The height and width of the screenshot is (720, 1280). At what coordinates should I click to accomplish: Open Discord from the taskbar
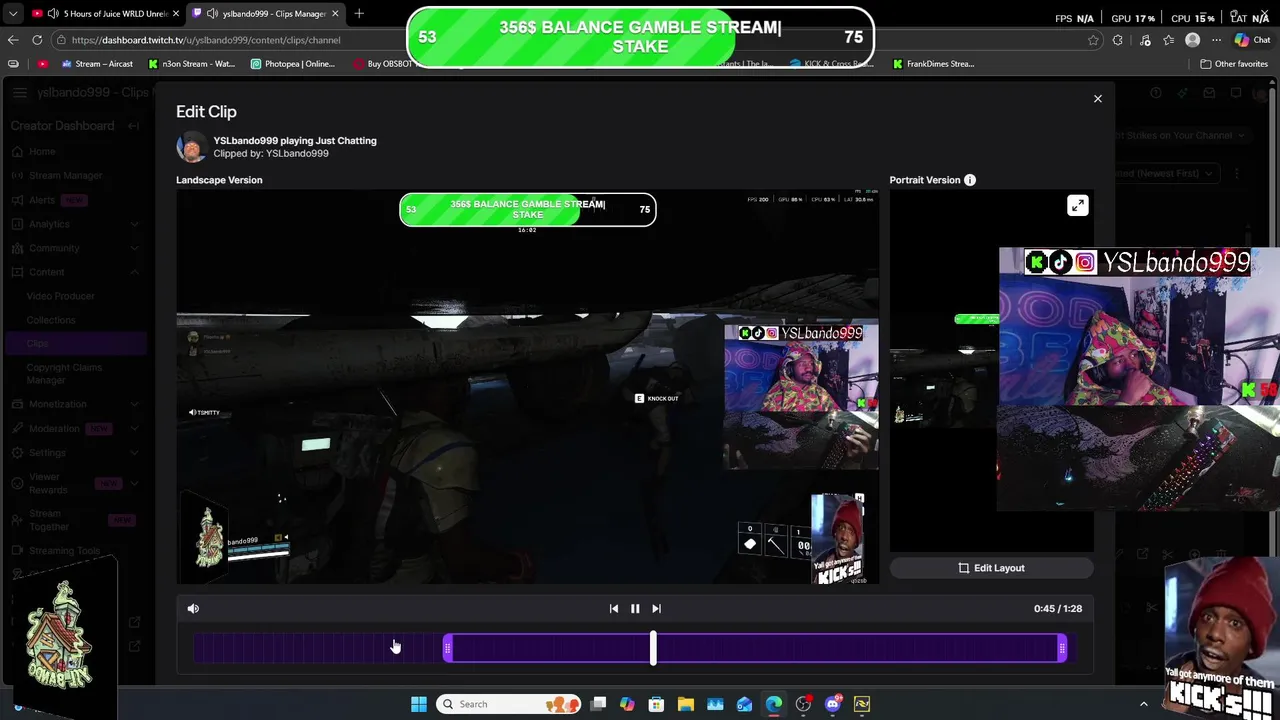click(832, 704)
